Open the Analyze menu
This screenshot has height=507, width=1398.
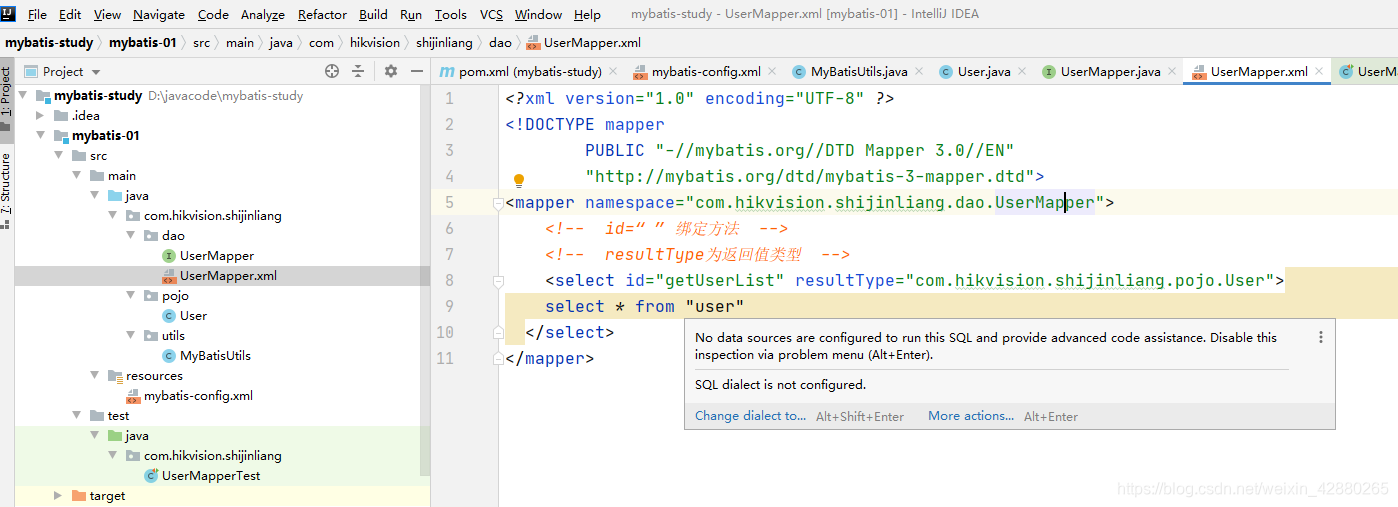click(263, 14)
